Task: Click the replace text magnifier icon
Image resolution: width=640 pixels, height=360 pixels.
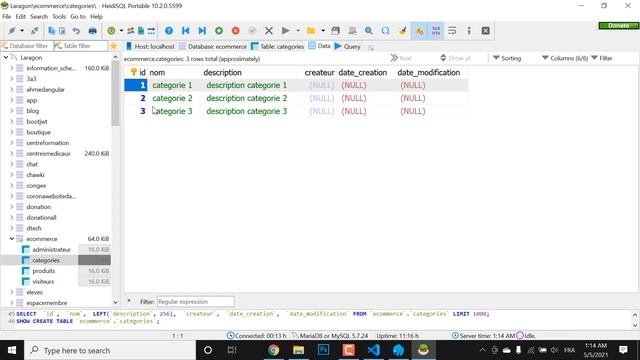Action: pyautogui.click(x=385, y=31)
